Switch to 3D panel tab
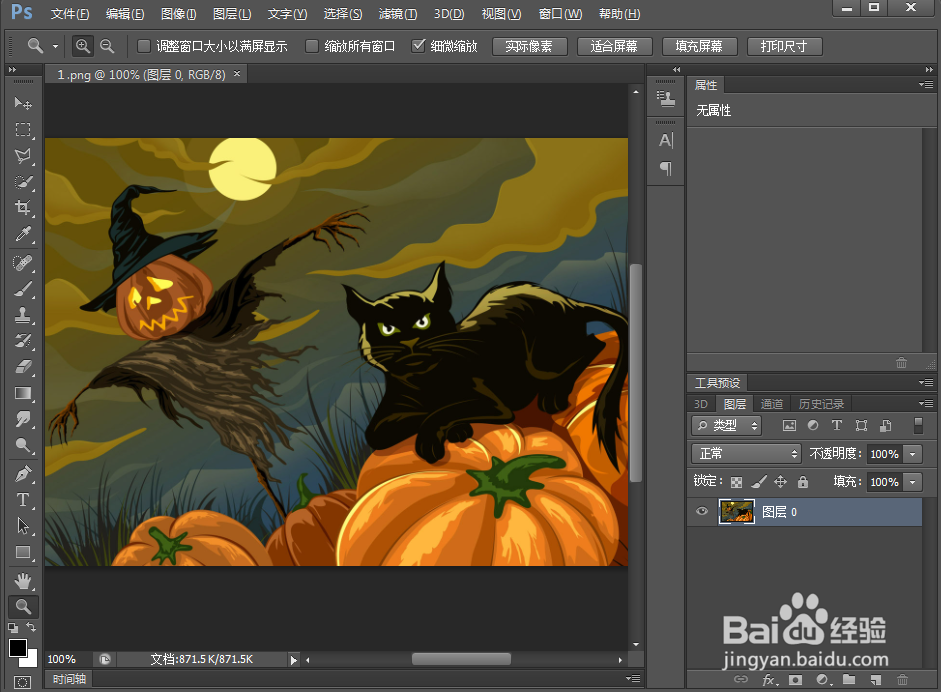The width and height of the screenshot is (941, 692). click(700, 404)
